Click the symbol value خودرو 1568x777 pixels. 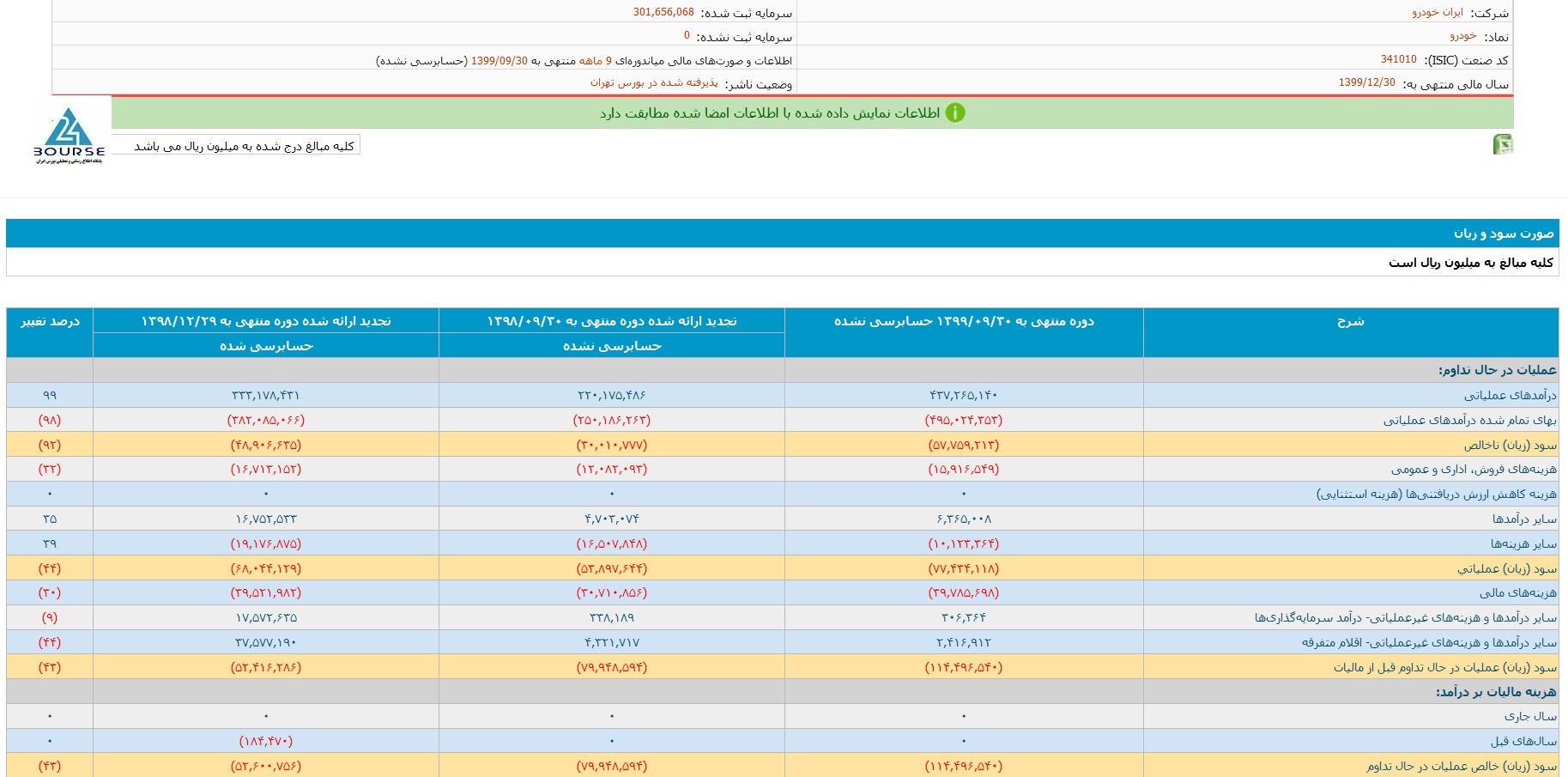click(1463, 36)
